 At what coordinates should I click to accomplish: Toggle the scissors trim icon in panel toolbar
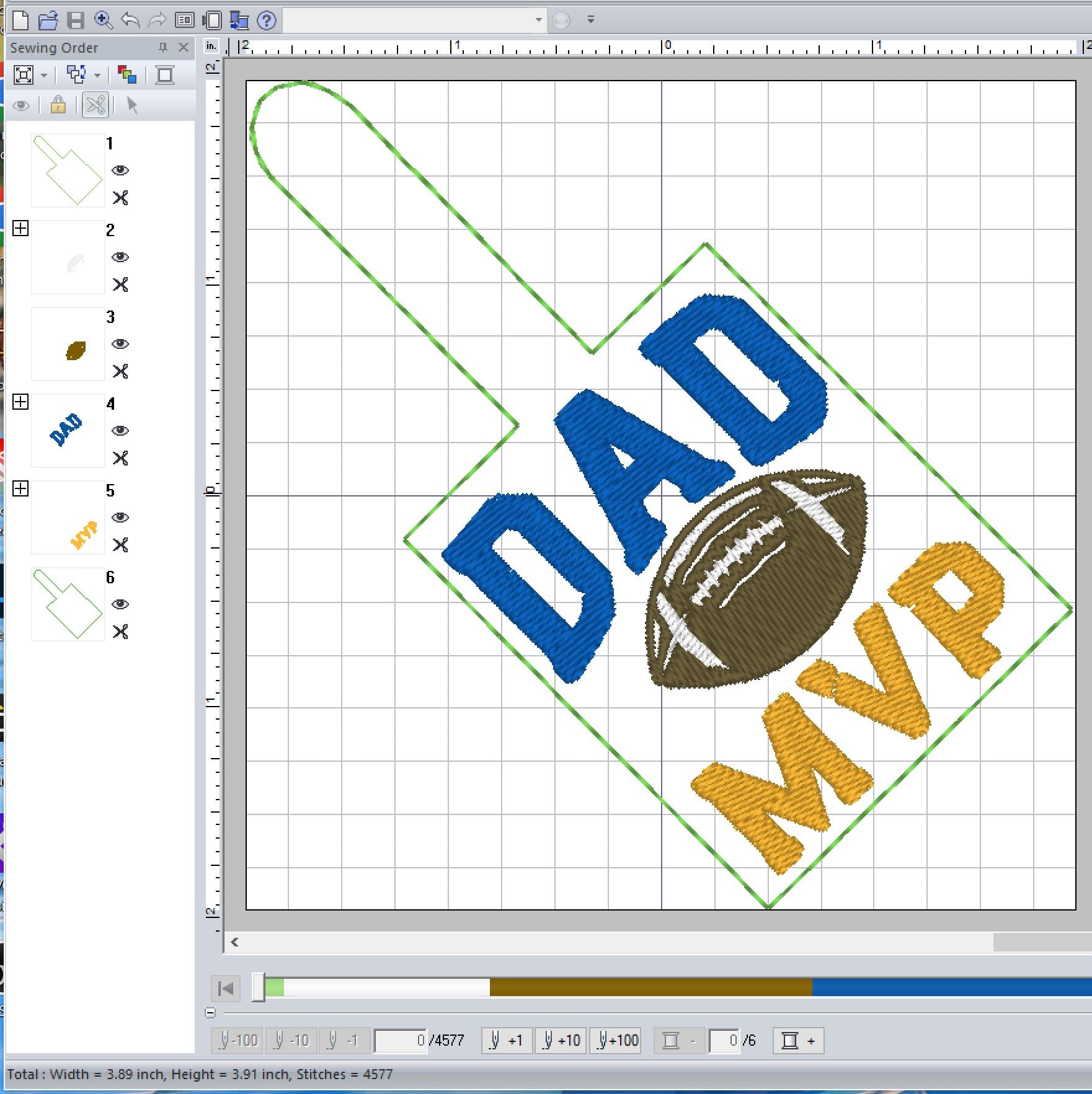click(95, 105)
